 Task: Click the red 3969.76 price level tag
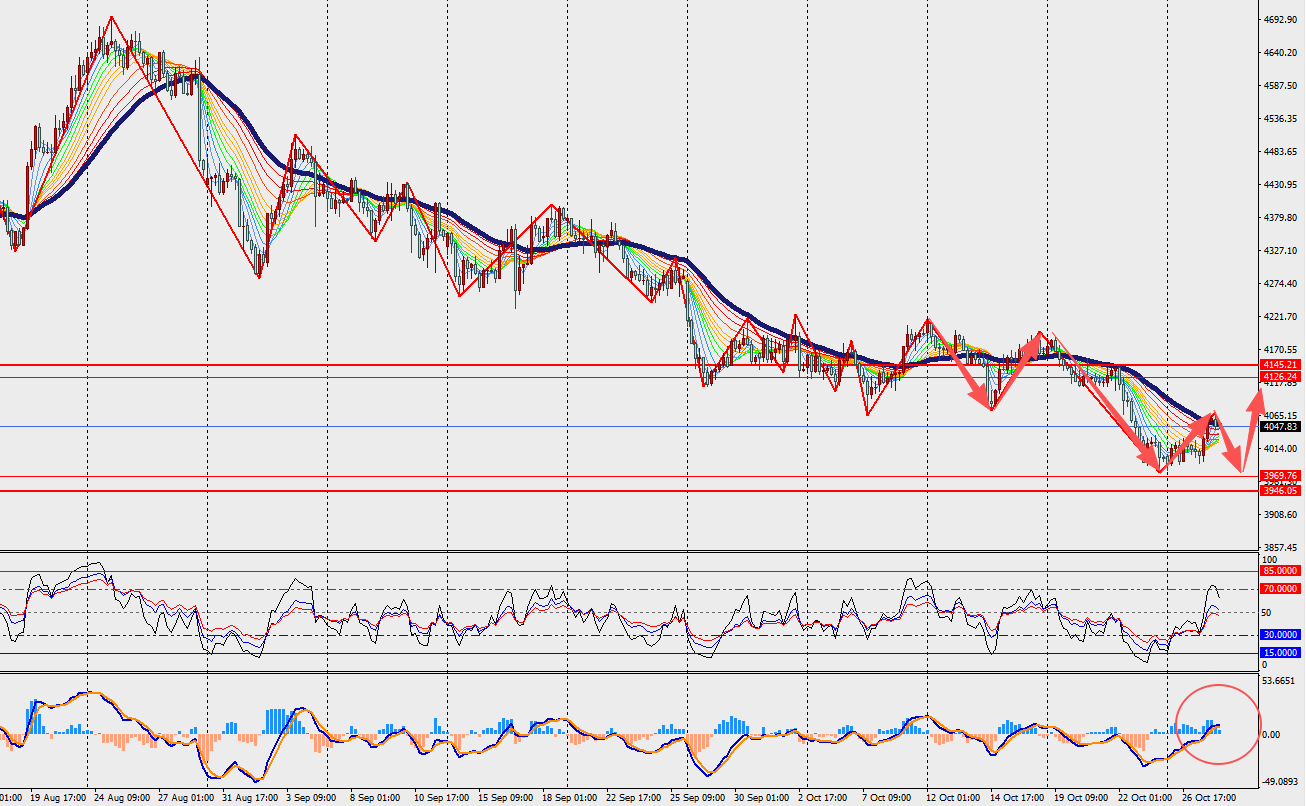tap(1280, 476)
